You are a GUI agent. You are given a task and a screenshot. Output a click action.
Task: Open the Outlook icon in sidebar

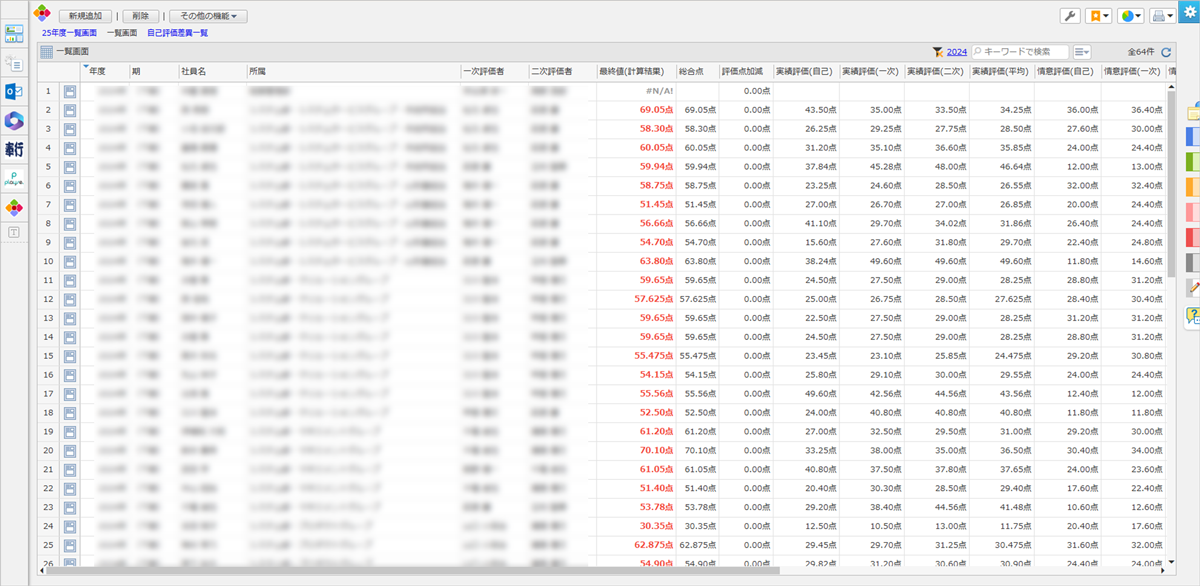pos(15,91)
